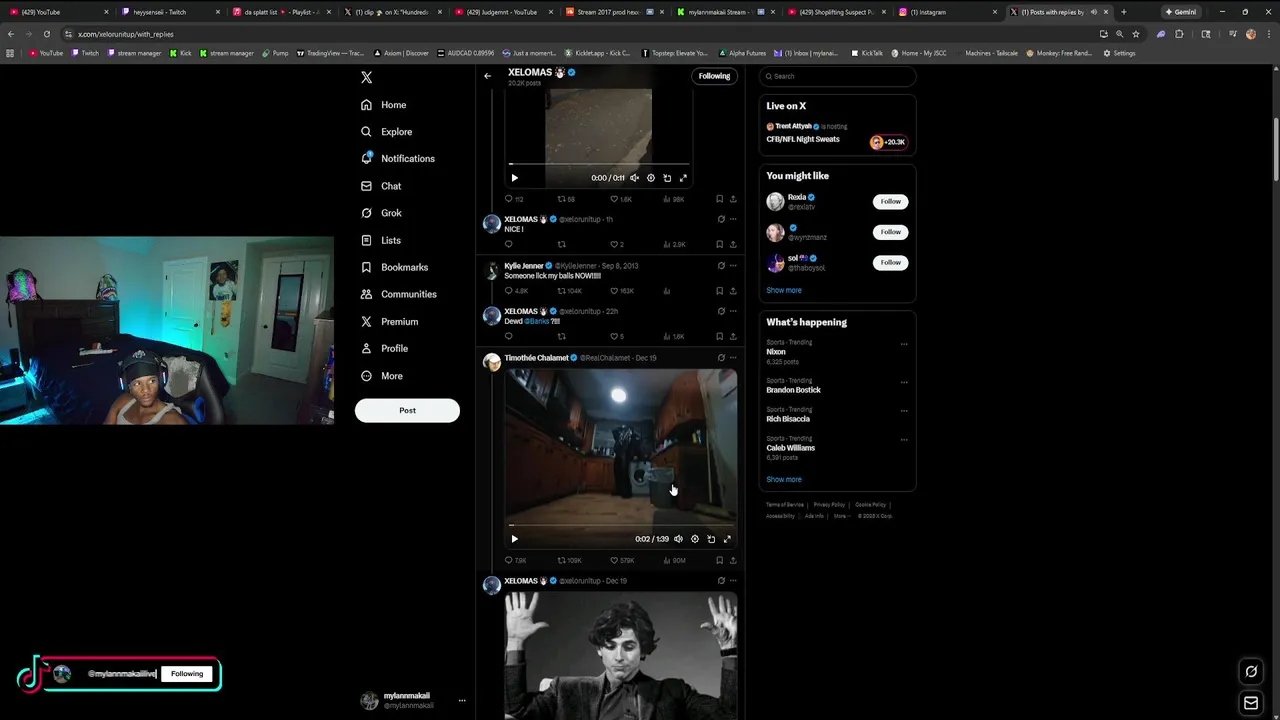Viewport: 1280px width, 720px height.
Task: Open more options on the NICE ! post
Action: (x=733, y=219)
